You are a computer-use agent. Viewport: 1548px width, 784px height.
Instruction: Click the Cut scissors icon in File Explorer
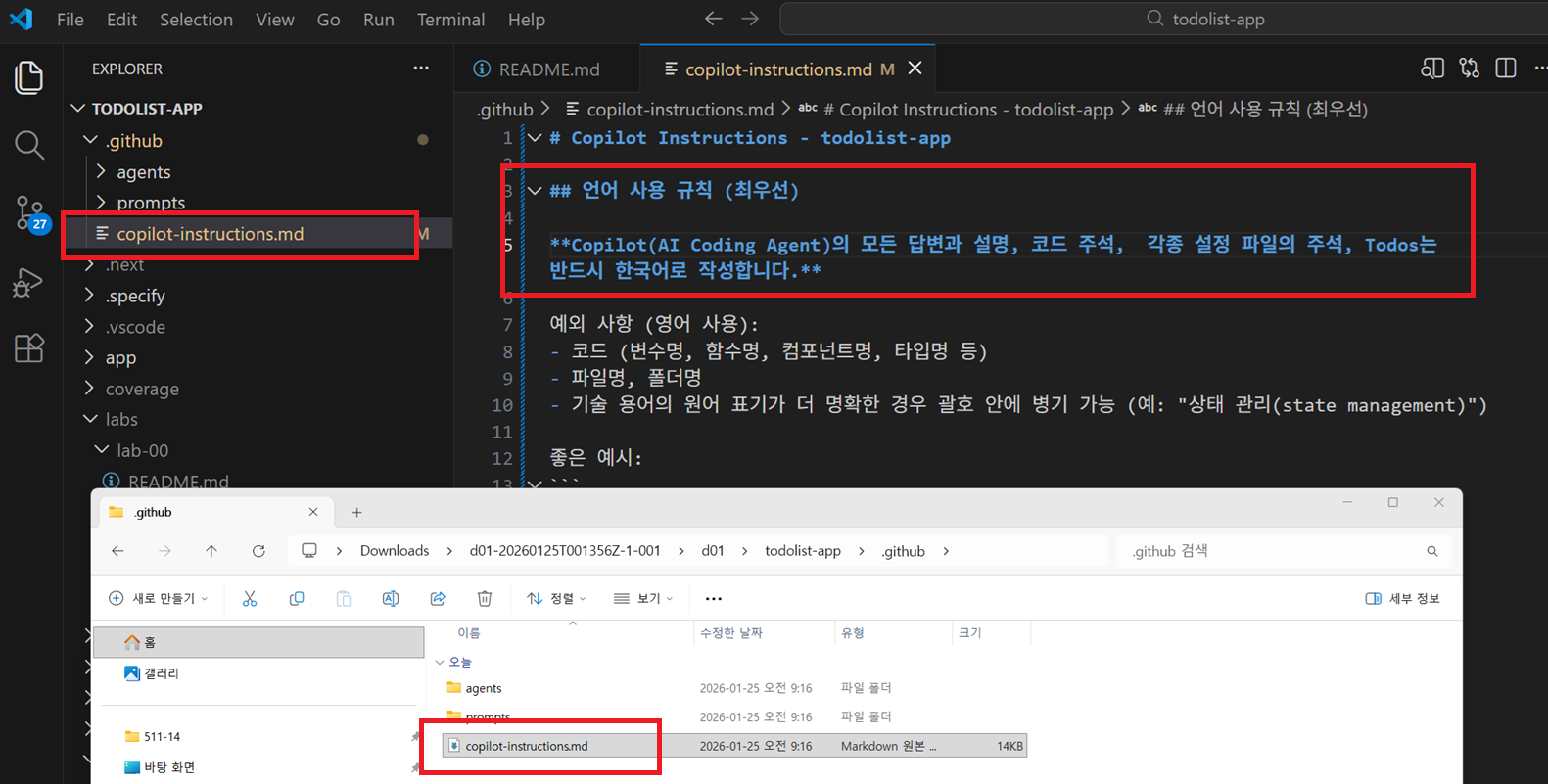click(250, 599)
